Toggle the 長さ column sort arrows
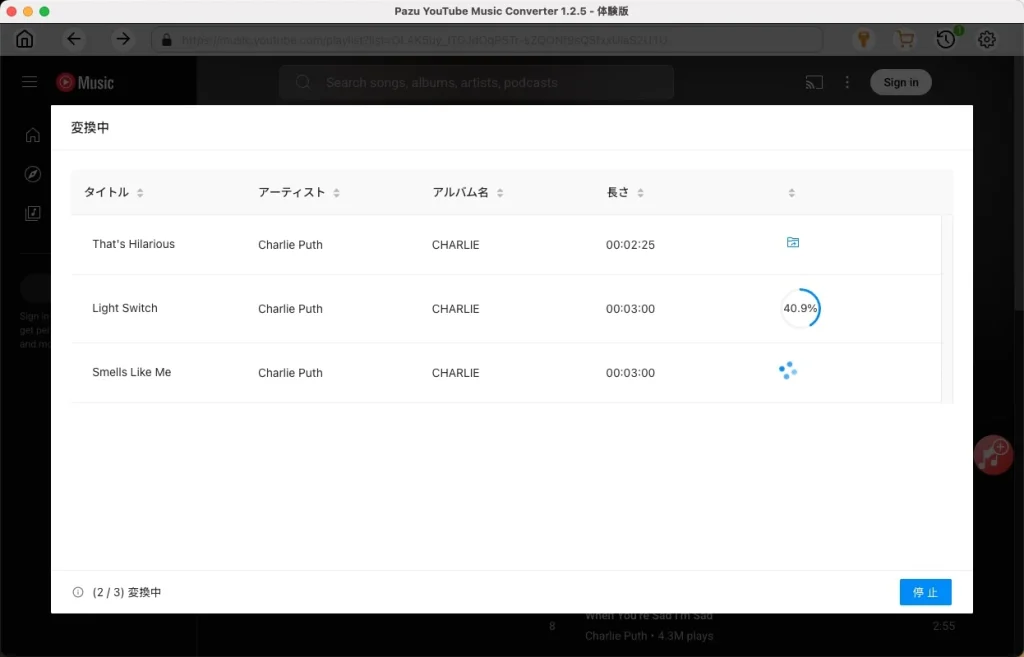Screen dimensions: 1024x657 [x=640, y=192]
